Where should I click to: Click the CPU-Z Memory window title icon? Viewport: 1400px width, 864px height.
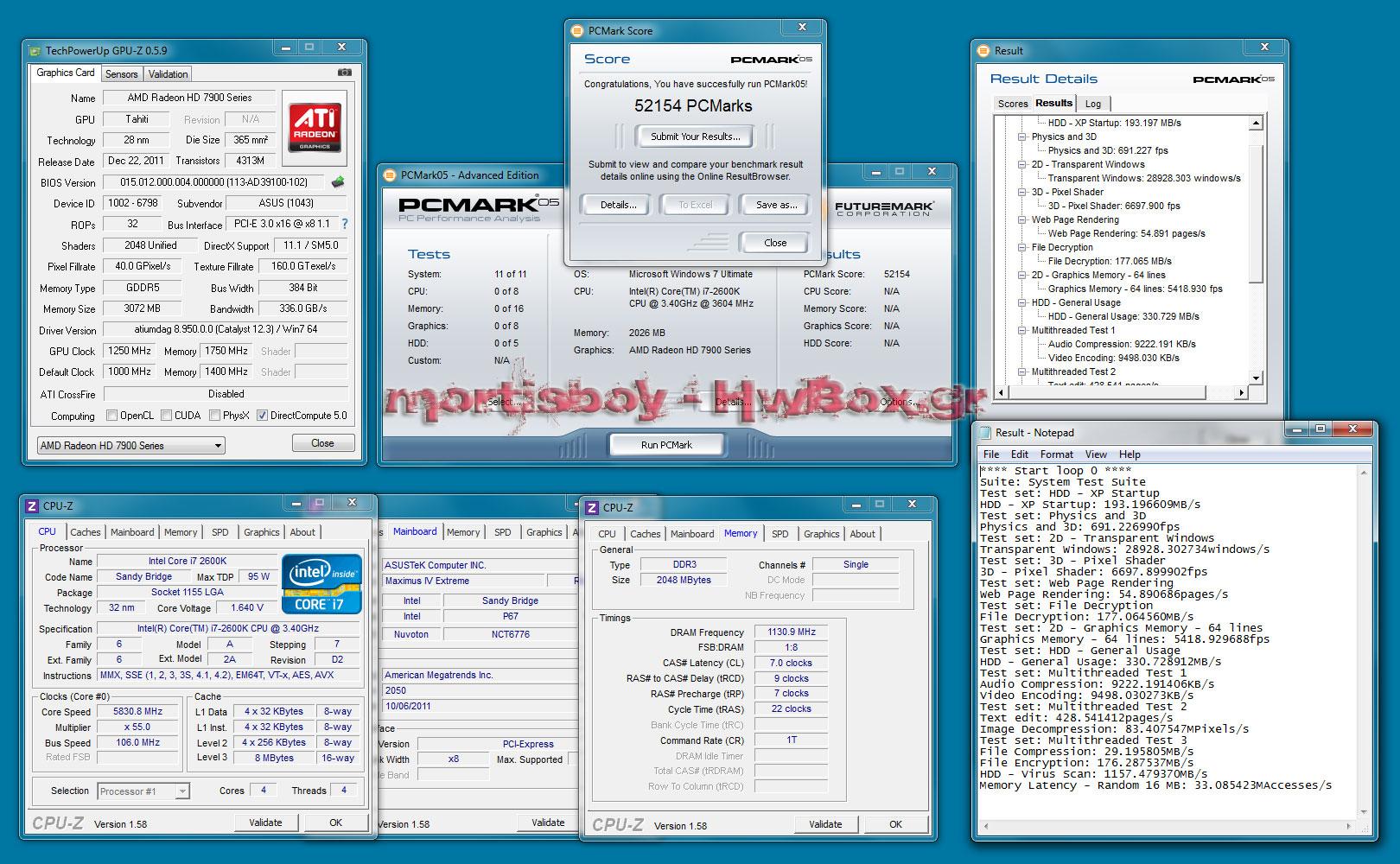pos(592,508)
